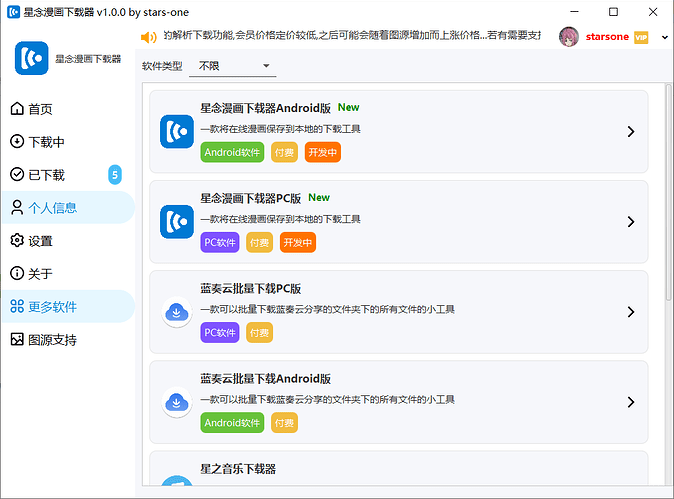Click Android软件 tag on 蓝奏云批量下载Android版
This screenshot has height=499, width=674.
232,423
